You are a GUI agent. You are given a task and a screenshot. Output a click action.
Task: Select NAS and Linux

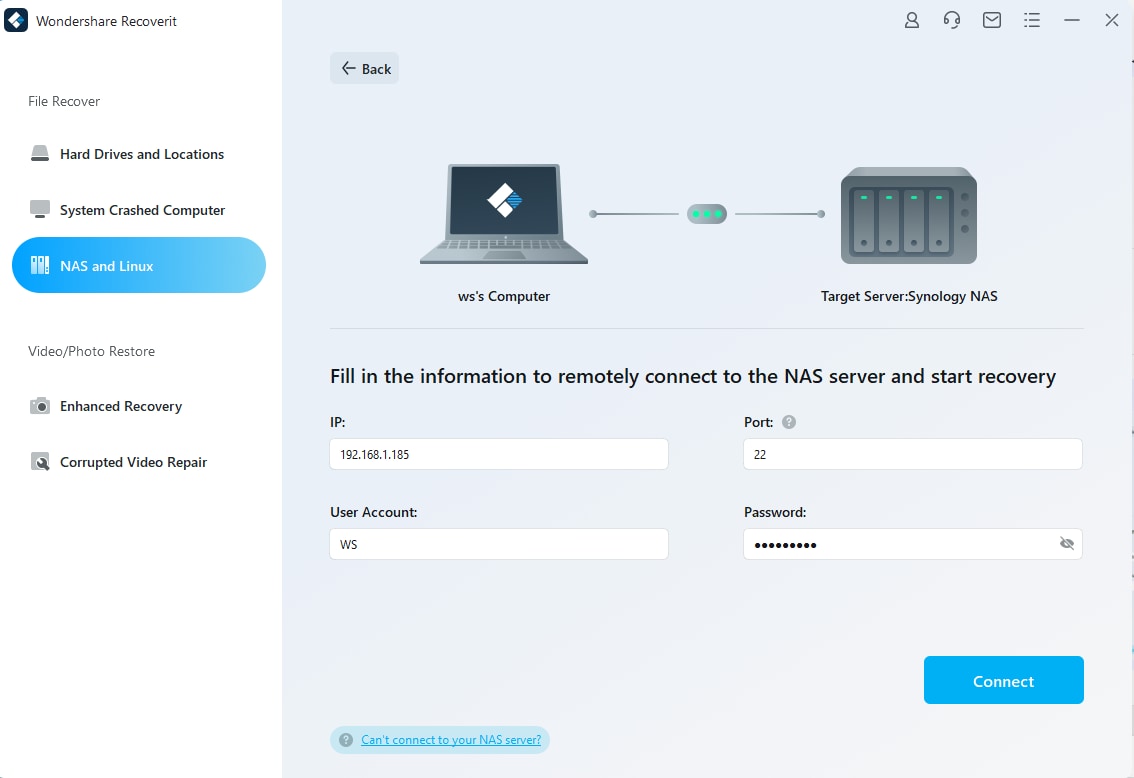coord(139,265)
